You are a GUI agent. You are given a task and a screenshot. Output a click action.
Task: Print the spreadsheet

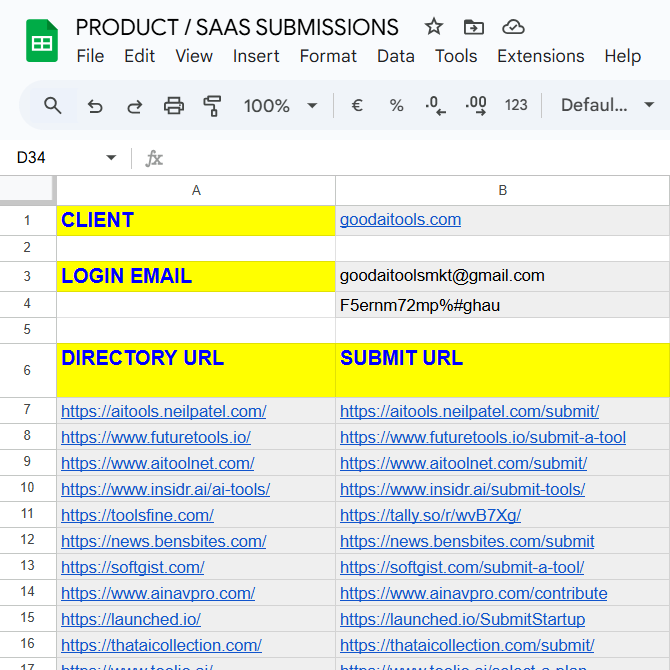[x=174, y=106]
